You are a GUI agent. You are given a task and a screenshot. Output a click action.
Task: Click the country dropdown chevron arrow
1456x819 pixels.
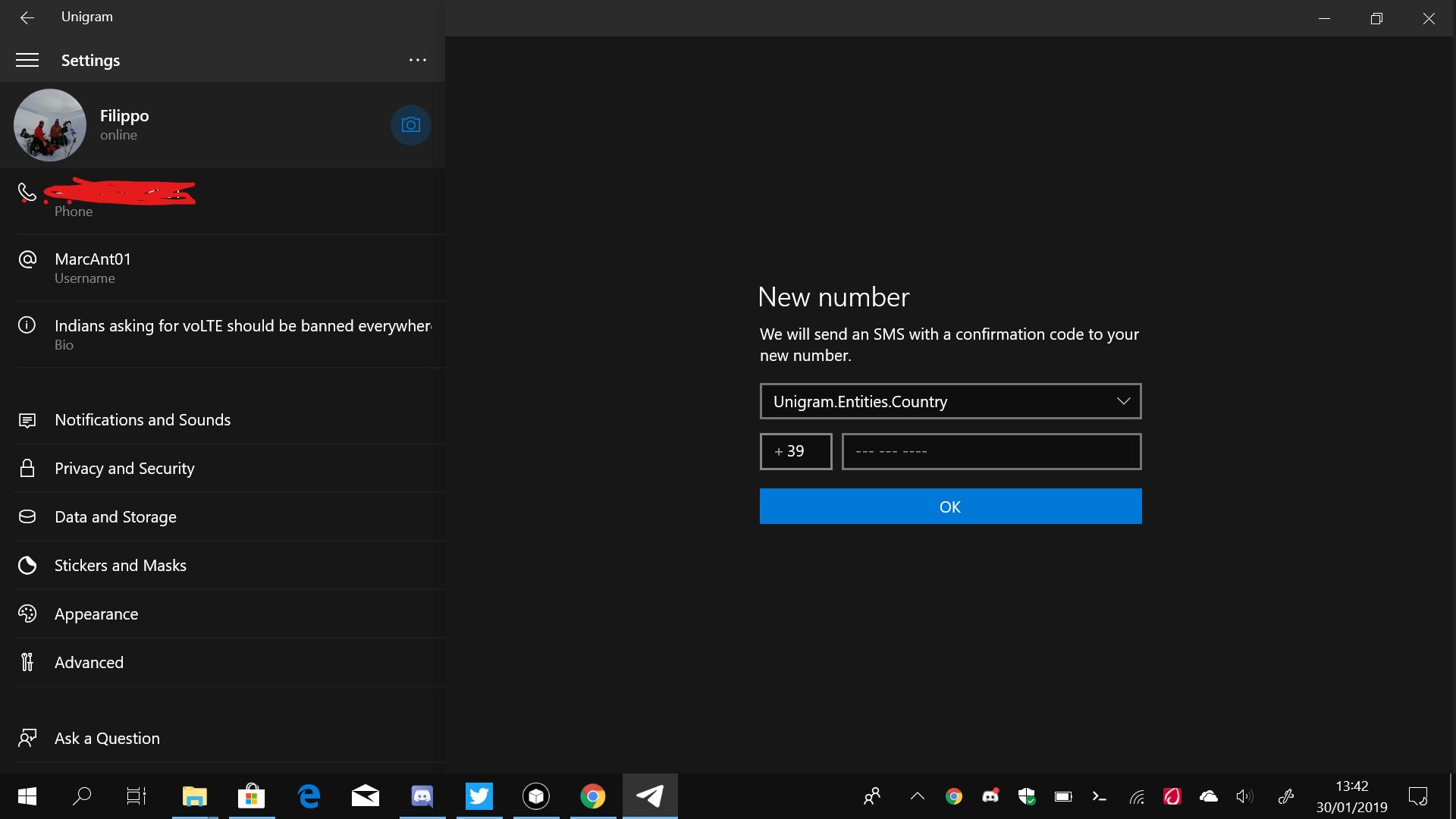1123,401
